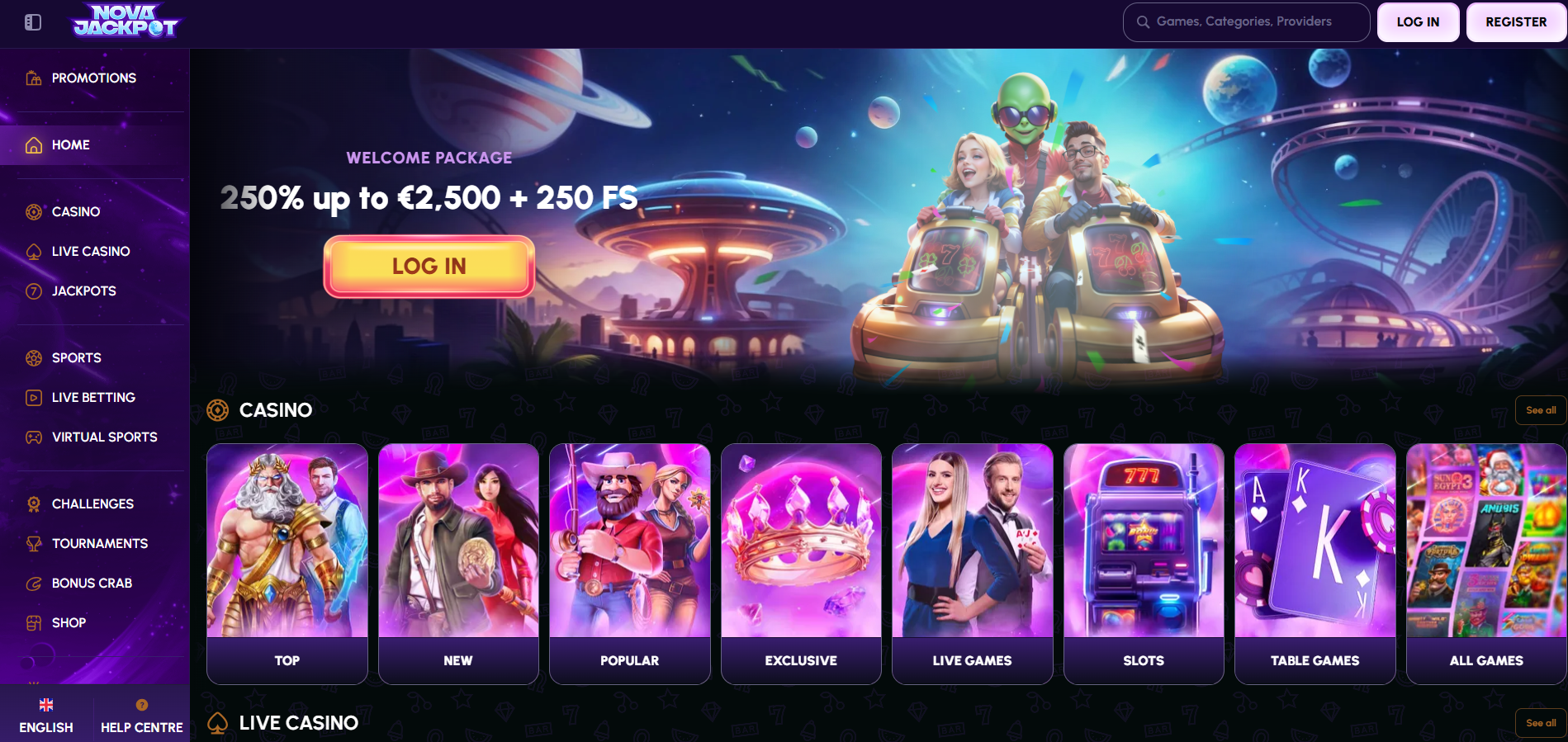1568x742 pixels.
Task: Open the Slots category thumbnail
Action: point(1144,564)
